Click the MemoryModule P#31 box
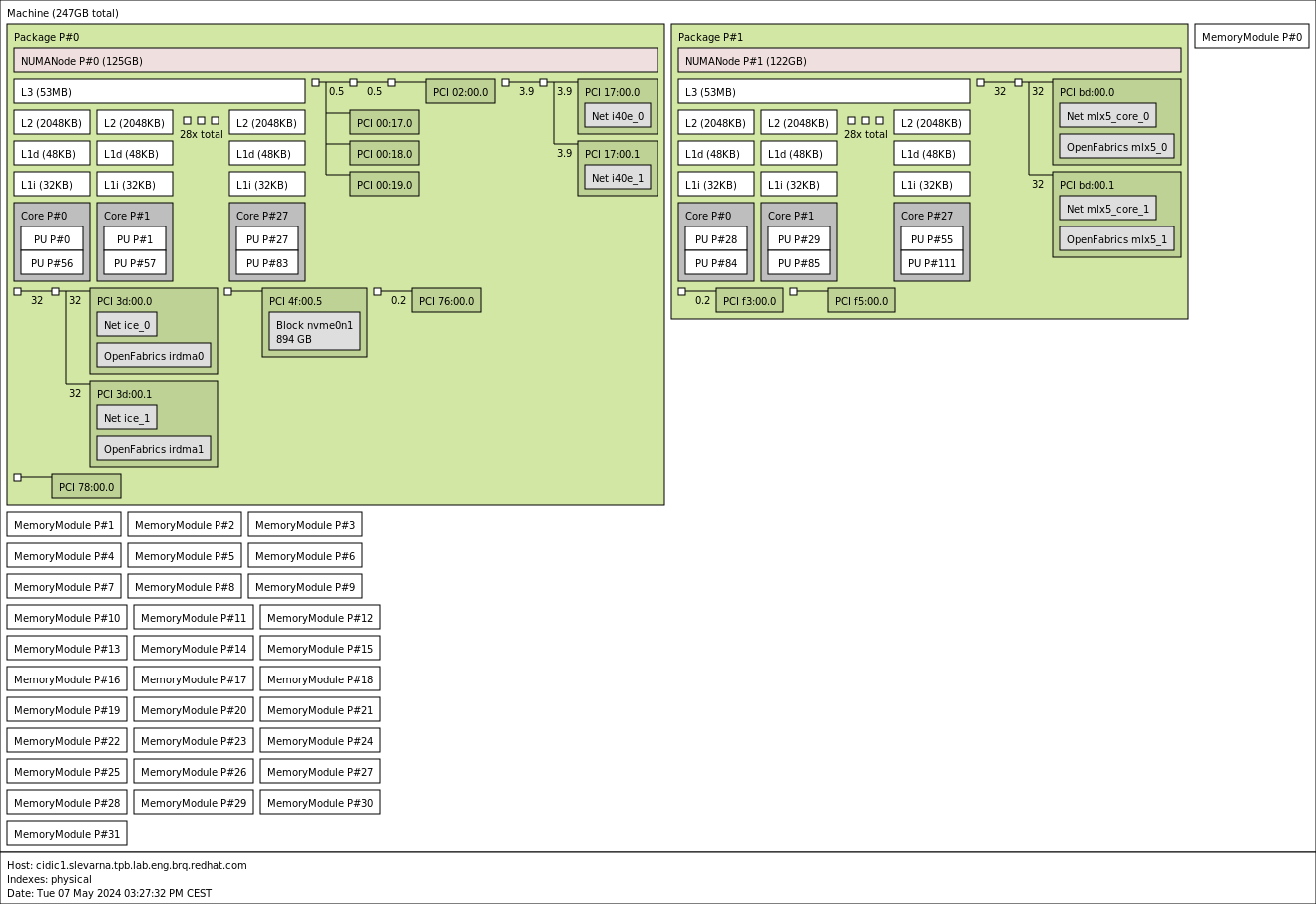The image size is (1316, 904). point(67,834)
